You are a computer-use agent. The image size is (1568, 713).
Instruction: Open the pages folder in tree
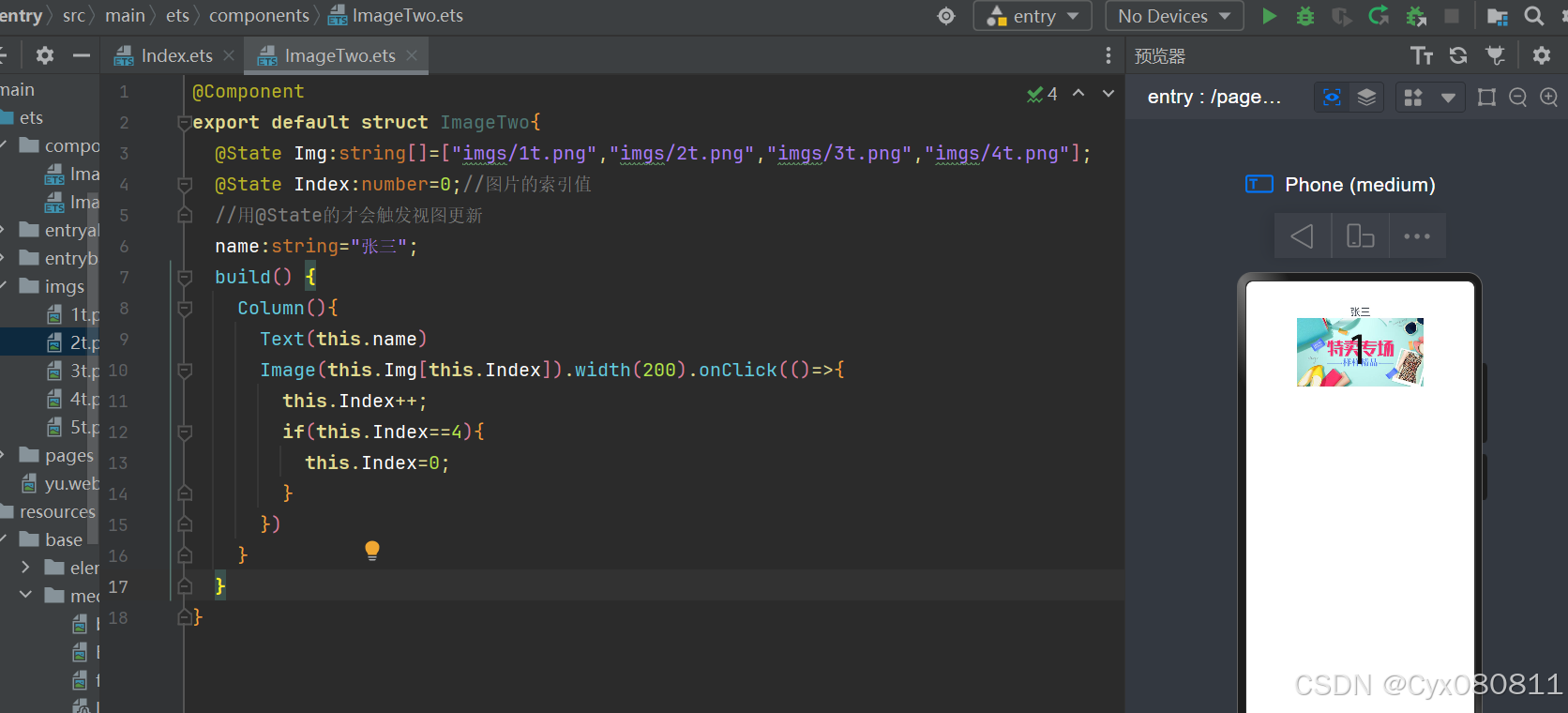(57, 455)
